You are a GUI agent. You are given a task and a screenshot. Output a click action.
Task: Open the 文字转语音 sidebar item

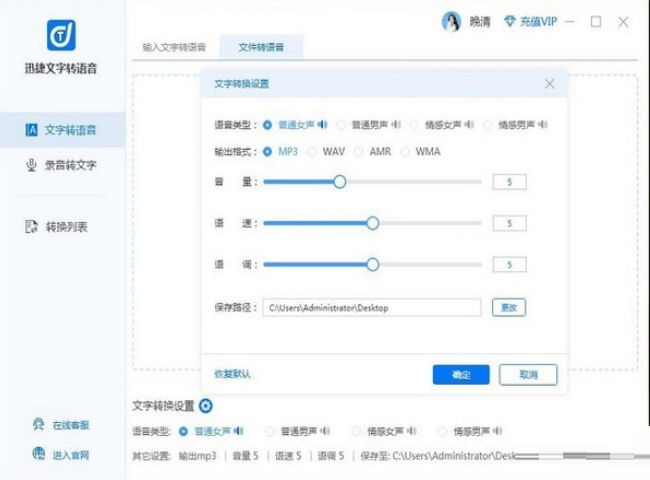62,130
